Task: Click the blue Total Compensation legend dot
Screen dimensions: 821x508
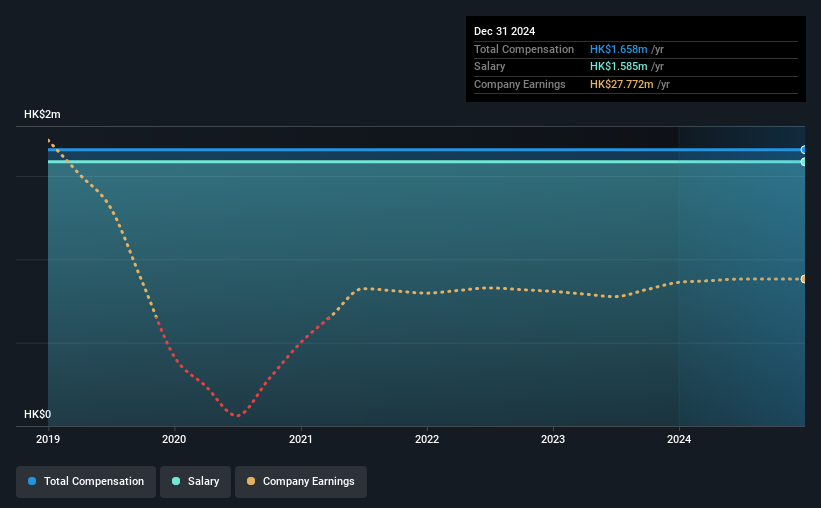Action: click(32, 481)
